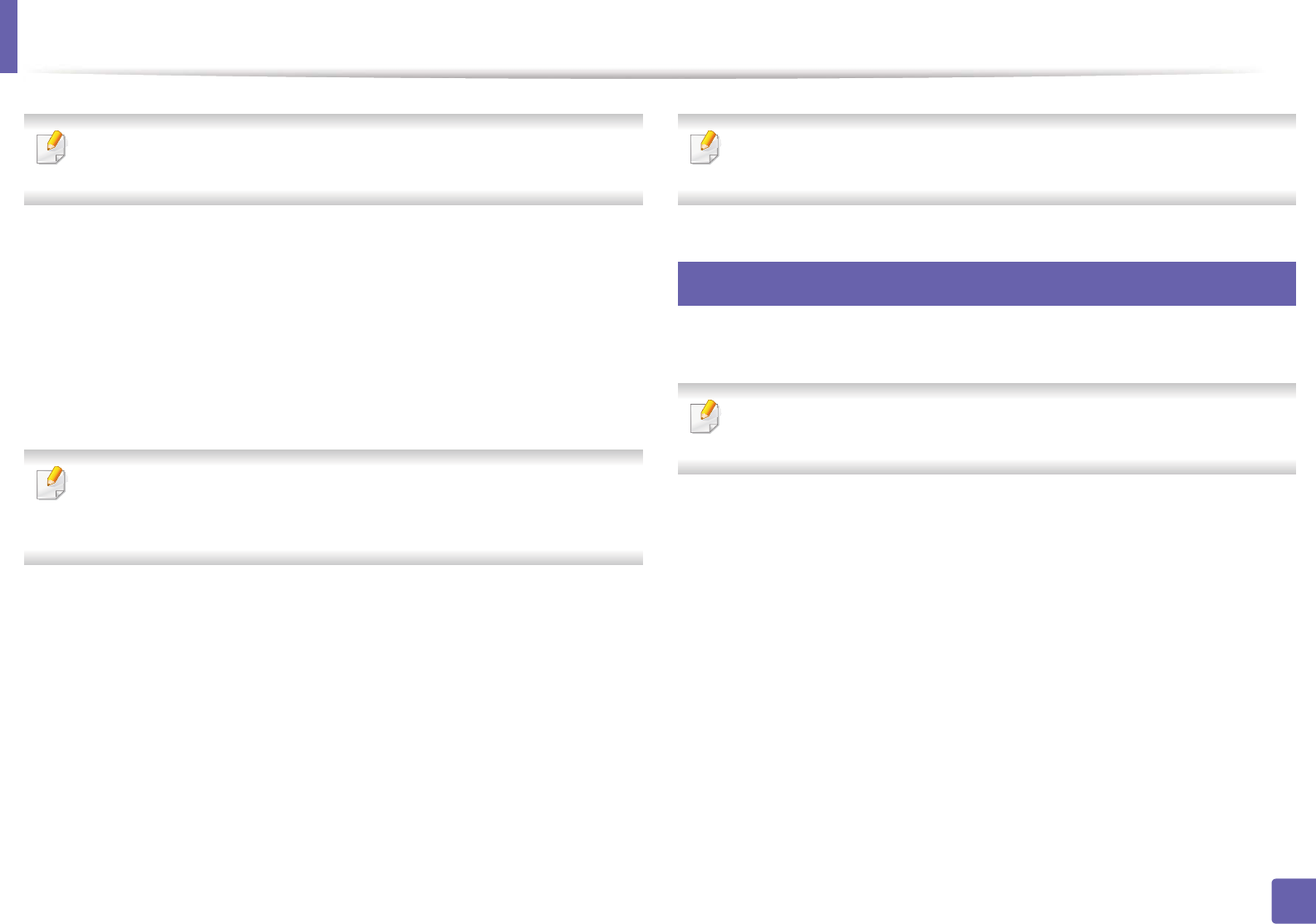Click the bottom gray border of the lower-left note
This screenshot has width=1316, height=924.
333,559
